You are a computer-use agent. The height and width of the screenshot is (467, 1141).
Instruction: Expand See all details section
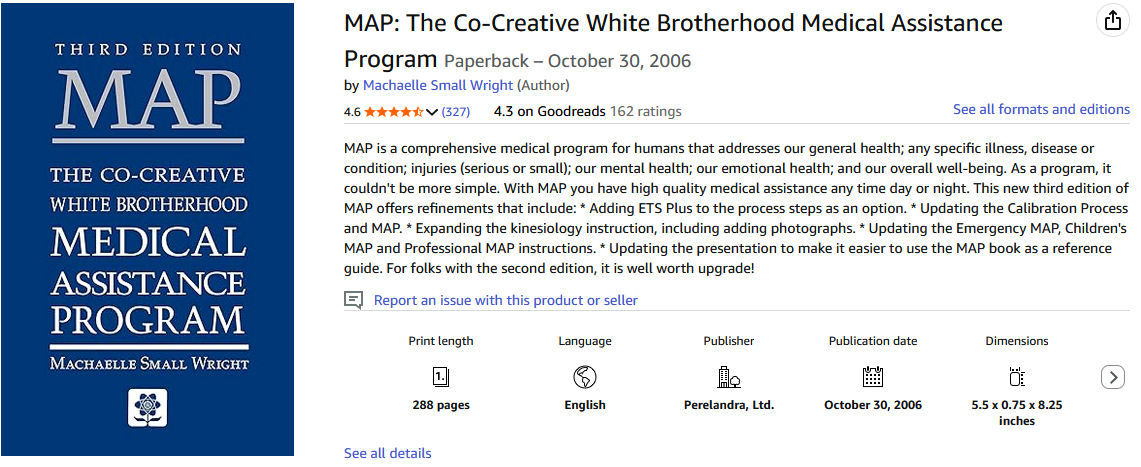pyautogui.click(x=388, y=453)
